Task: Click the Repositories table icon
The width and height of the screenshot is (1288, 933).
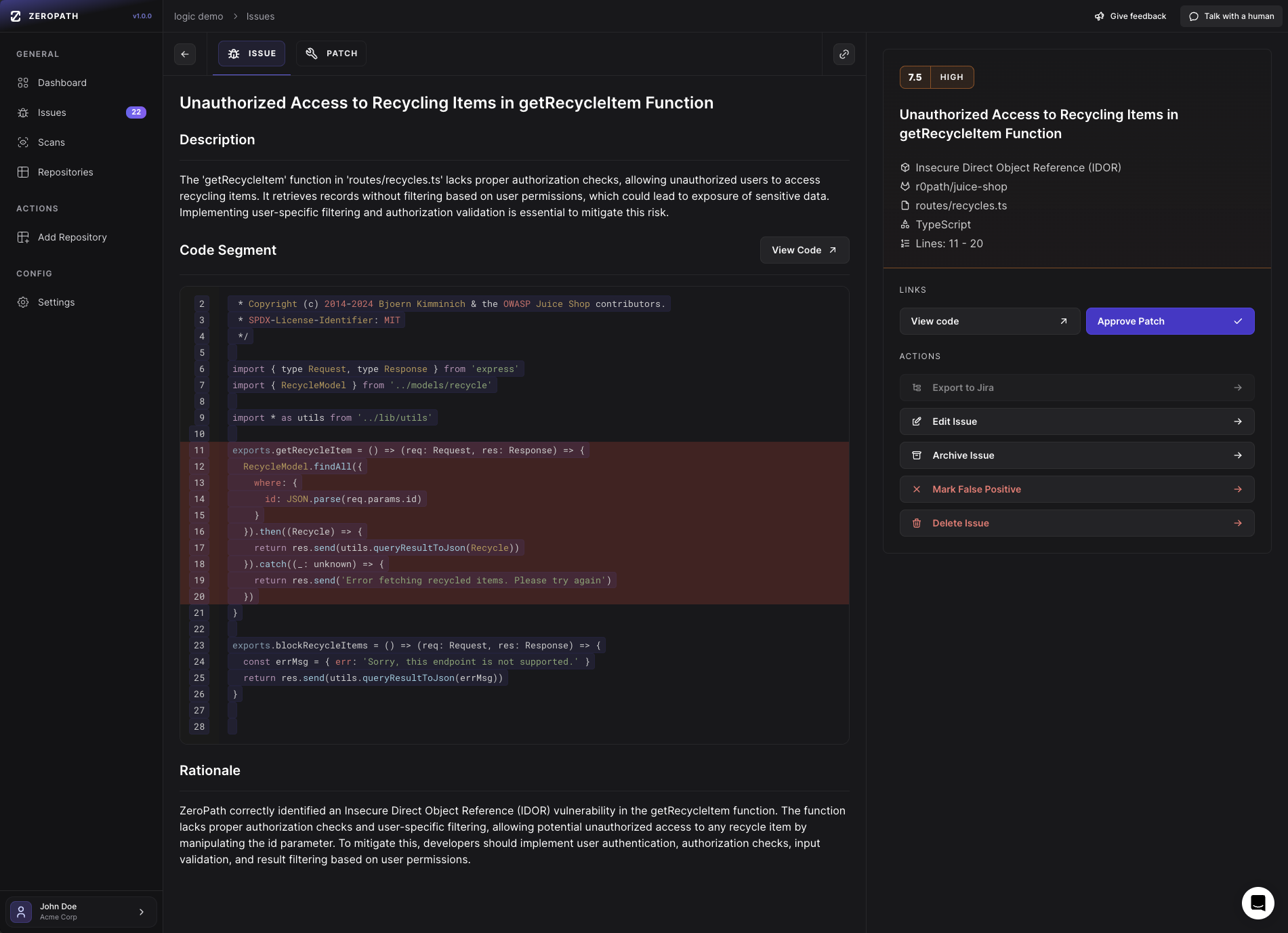Action: pos(23,172)
